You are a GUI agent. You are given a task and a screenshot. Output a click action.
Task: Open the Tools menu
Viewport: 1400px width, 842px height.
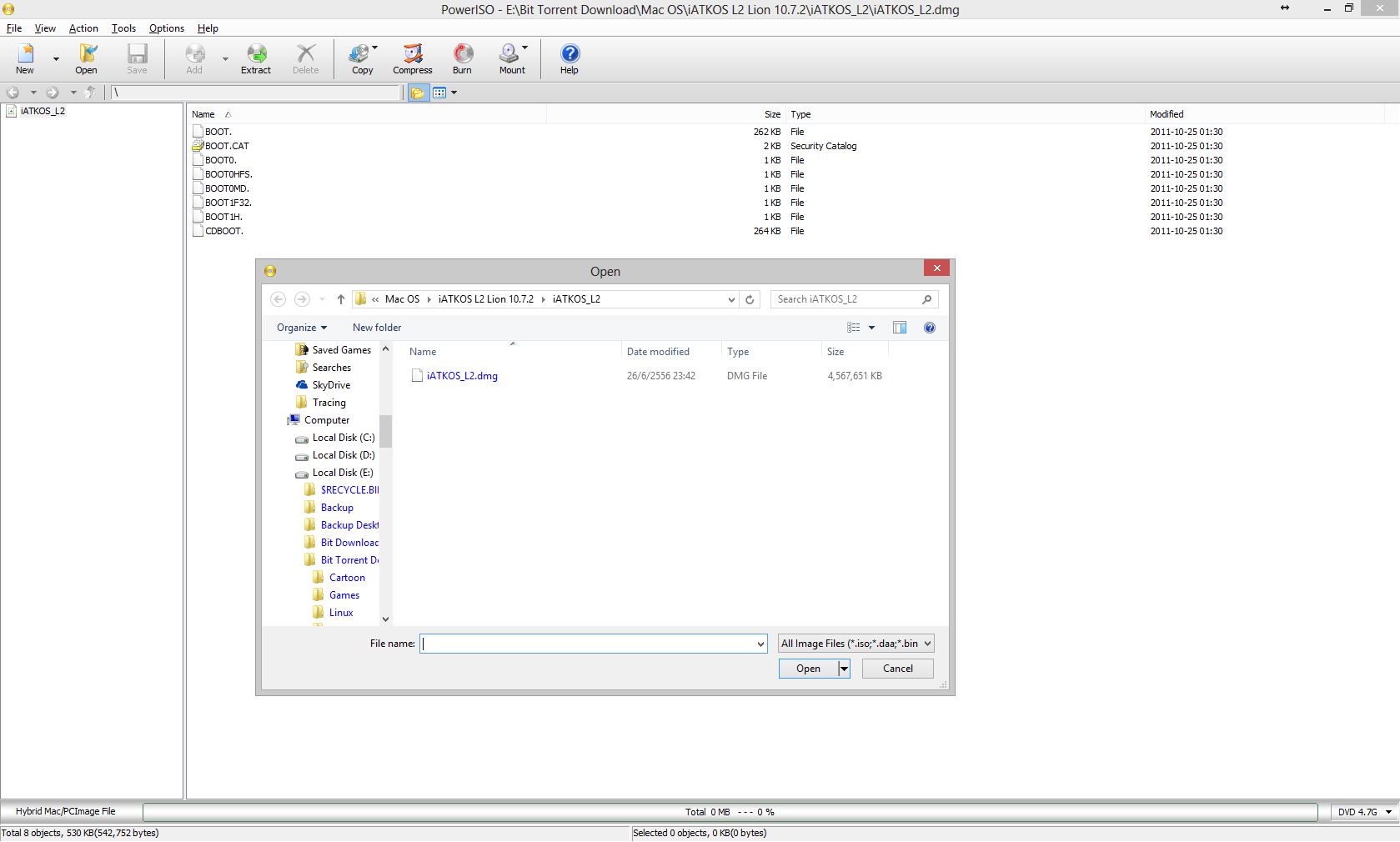[123, 28]
